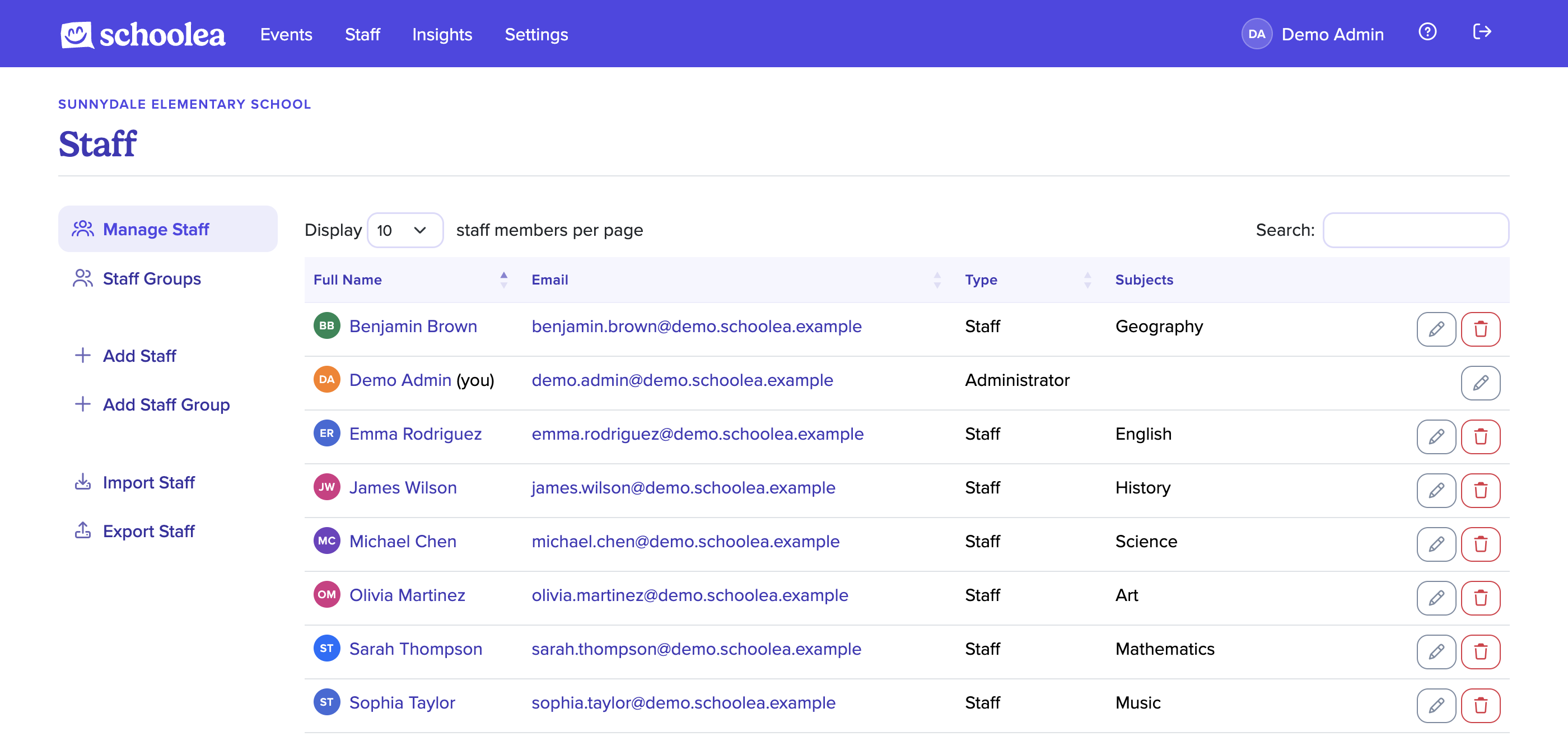Click olivia.martinez@demo.schoolea.example email link
The height and width of the screenshot is (736, 1568).
pyautogui.click(x=690, y=595)
